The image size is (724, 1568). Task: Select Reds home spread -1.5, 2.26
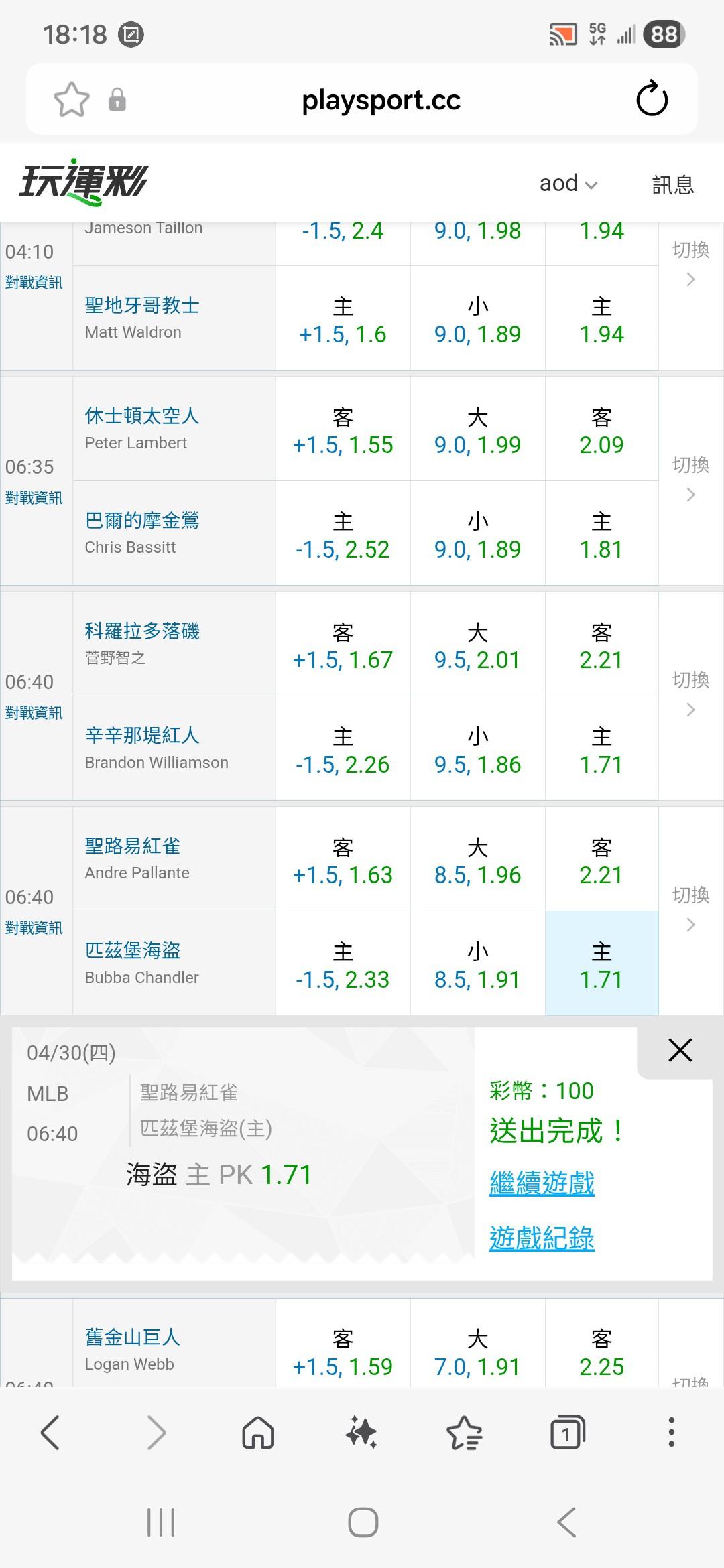[x=343, y=749]
